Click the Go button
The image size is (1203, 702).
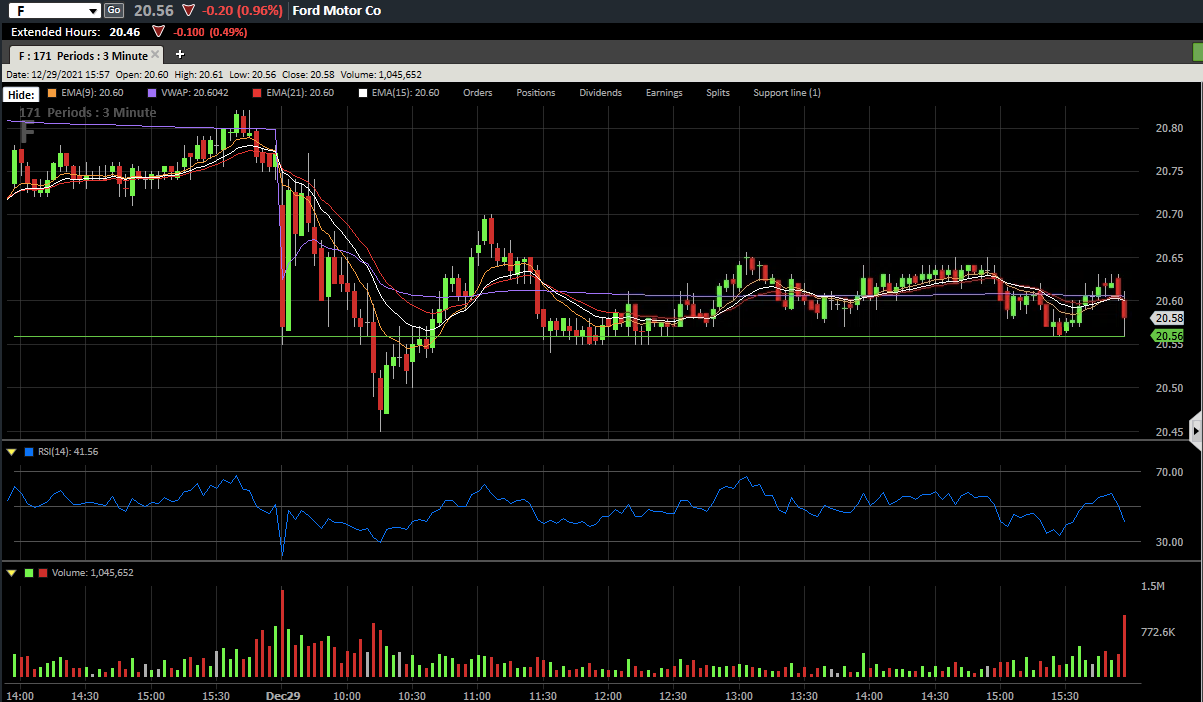click(114, 10)
